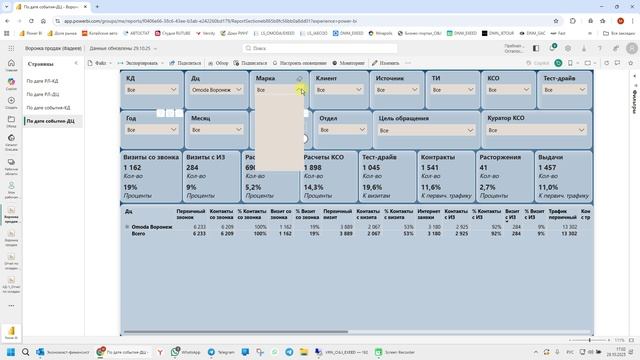Viewport: 640px width, 360px height.
Task: Expand the Фильтры pane on the right
Action: [x=635, y=77]
